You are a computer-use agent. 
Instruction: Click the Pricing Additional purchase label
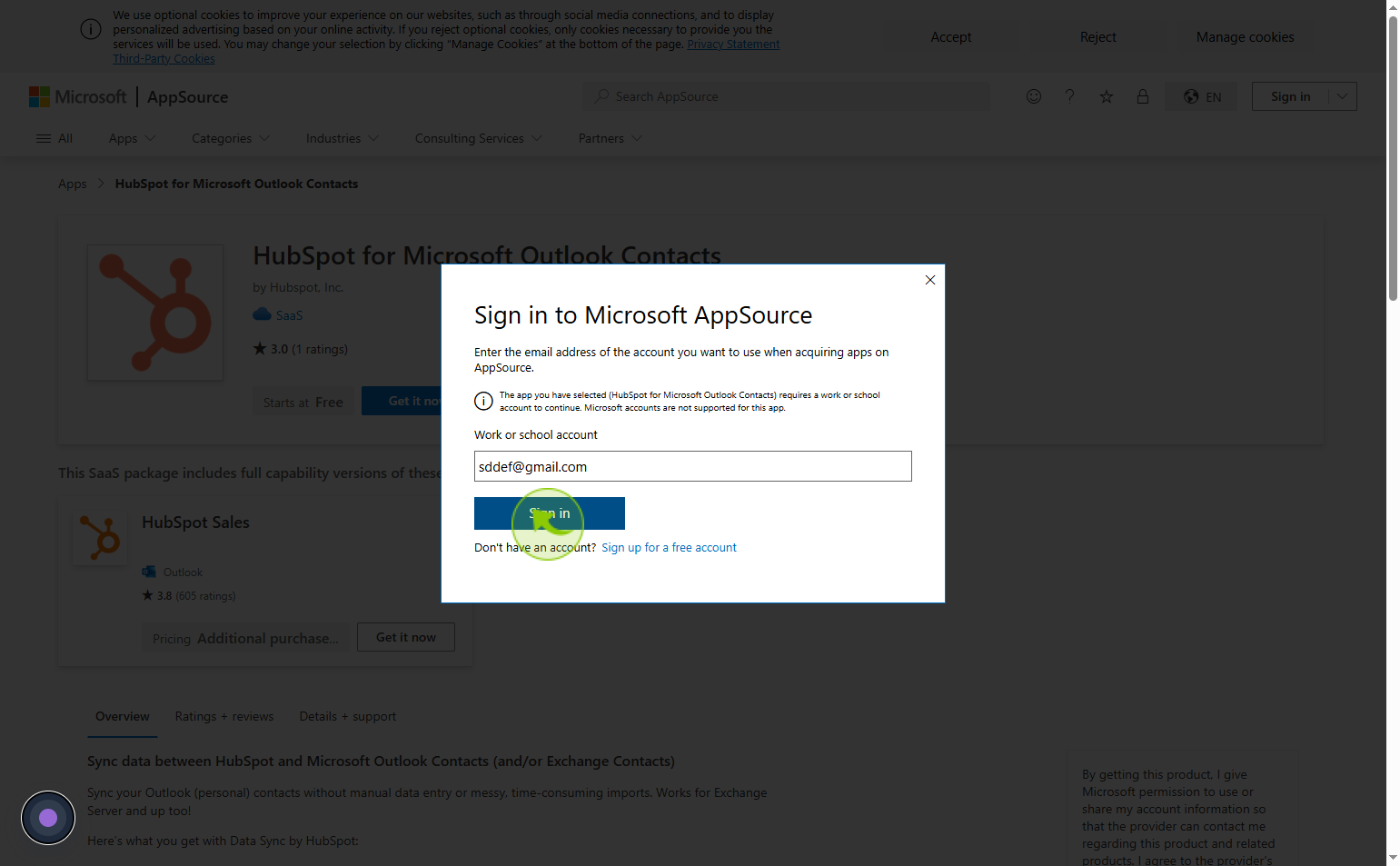[x=245, y=639]
